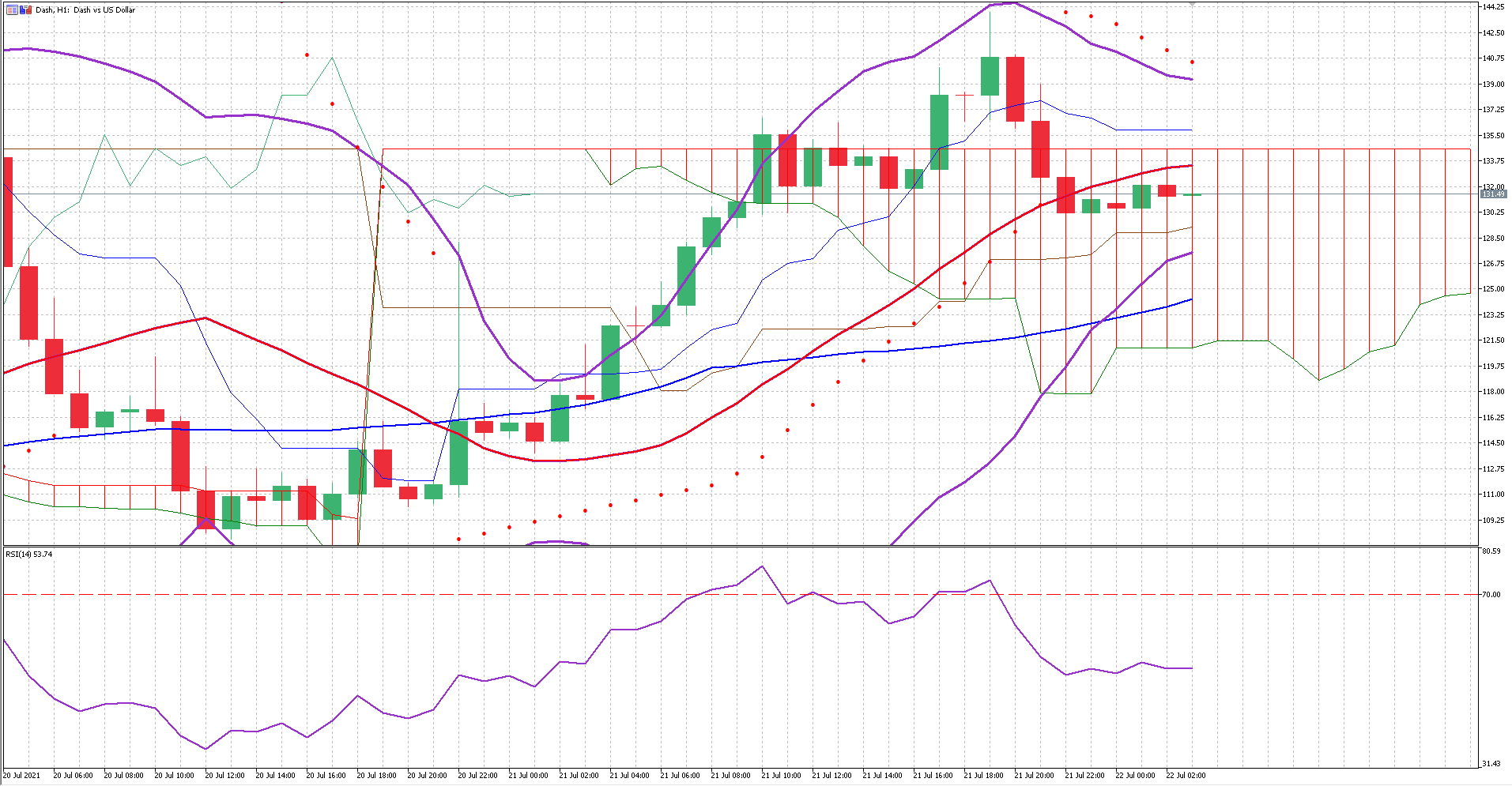Click the '22 Jul 02:00' time axis label
Screen dimensions: 1512x786
(1186, 776)
